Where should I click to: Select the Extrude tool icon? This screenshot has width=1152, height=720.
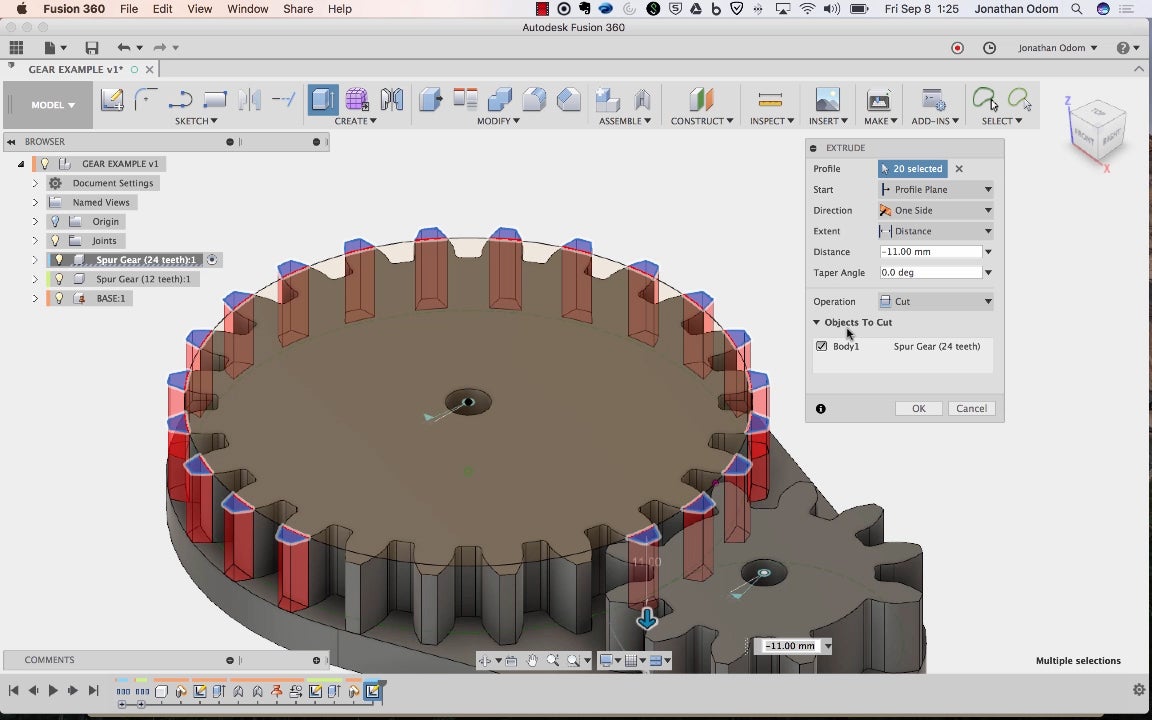(322, 100)
